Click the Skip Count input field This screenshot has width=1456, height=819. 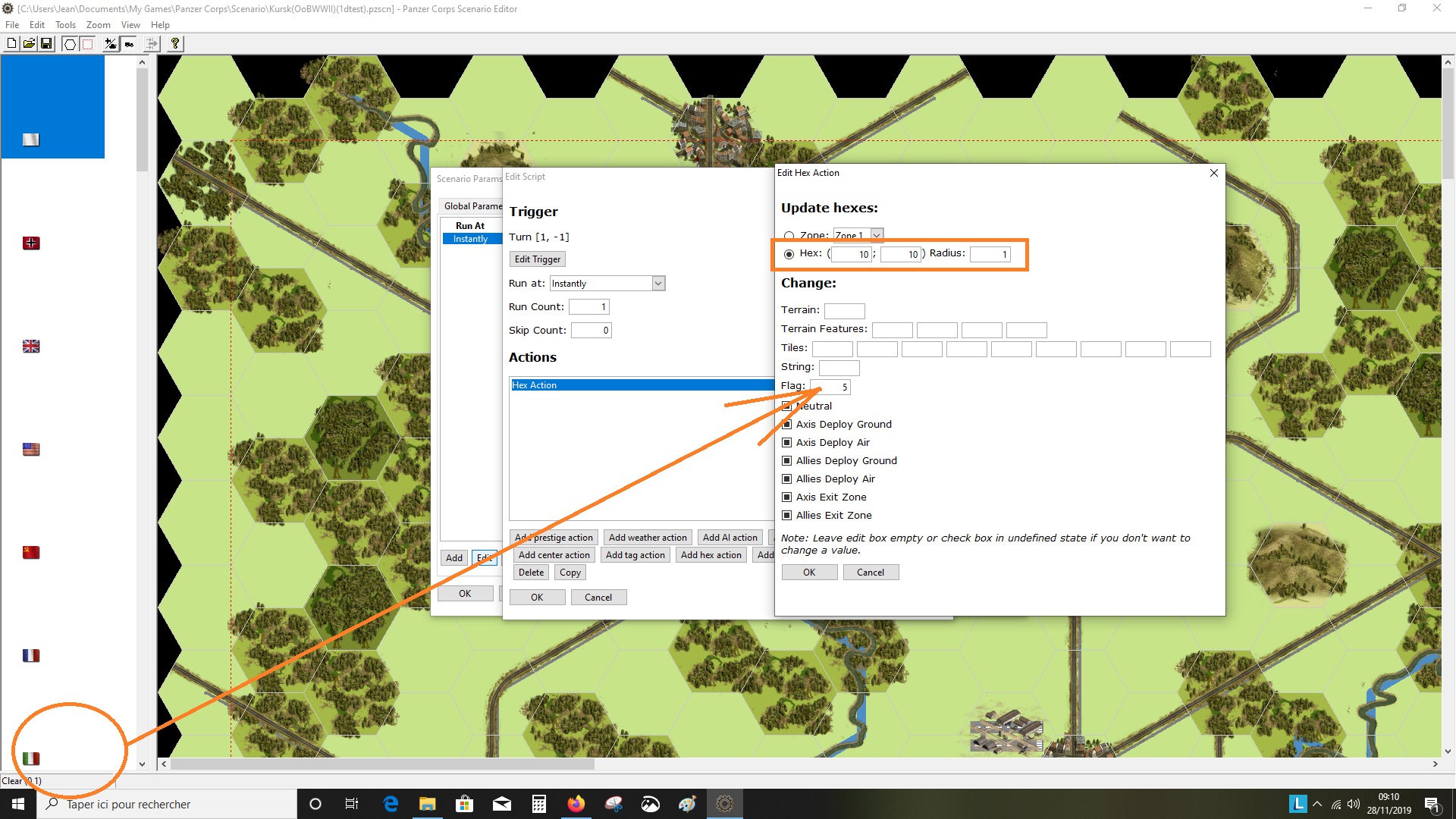[x=591, y=331]
